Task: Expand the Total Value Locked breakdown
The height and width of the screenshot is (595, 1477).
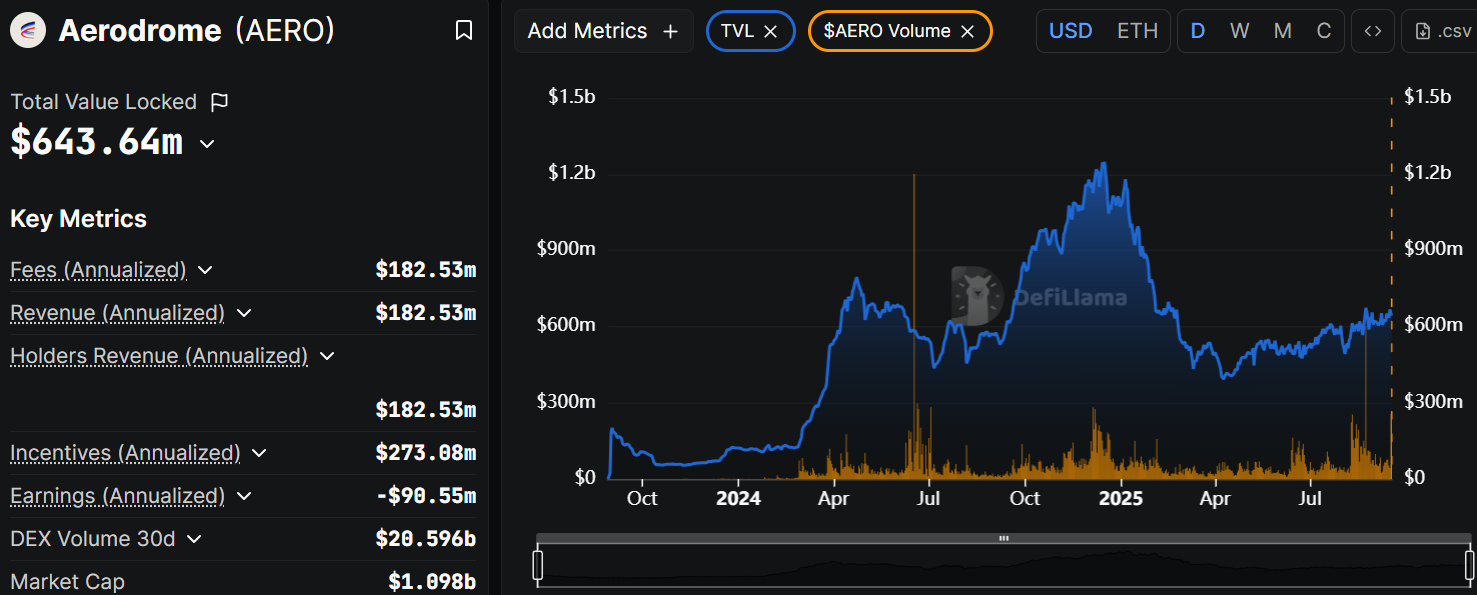Action: pyautogui.click(x=207, y=143)
